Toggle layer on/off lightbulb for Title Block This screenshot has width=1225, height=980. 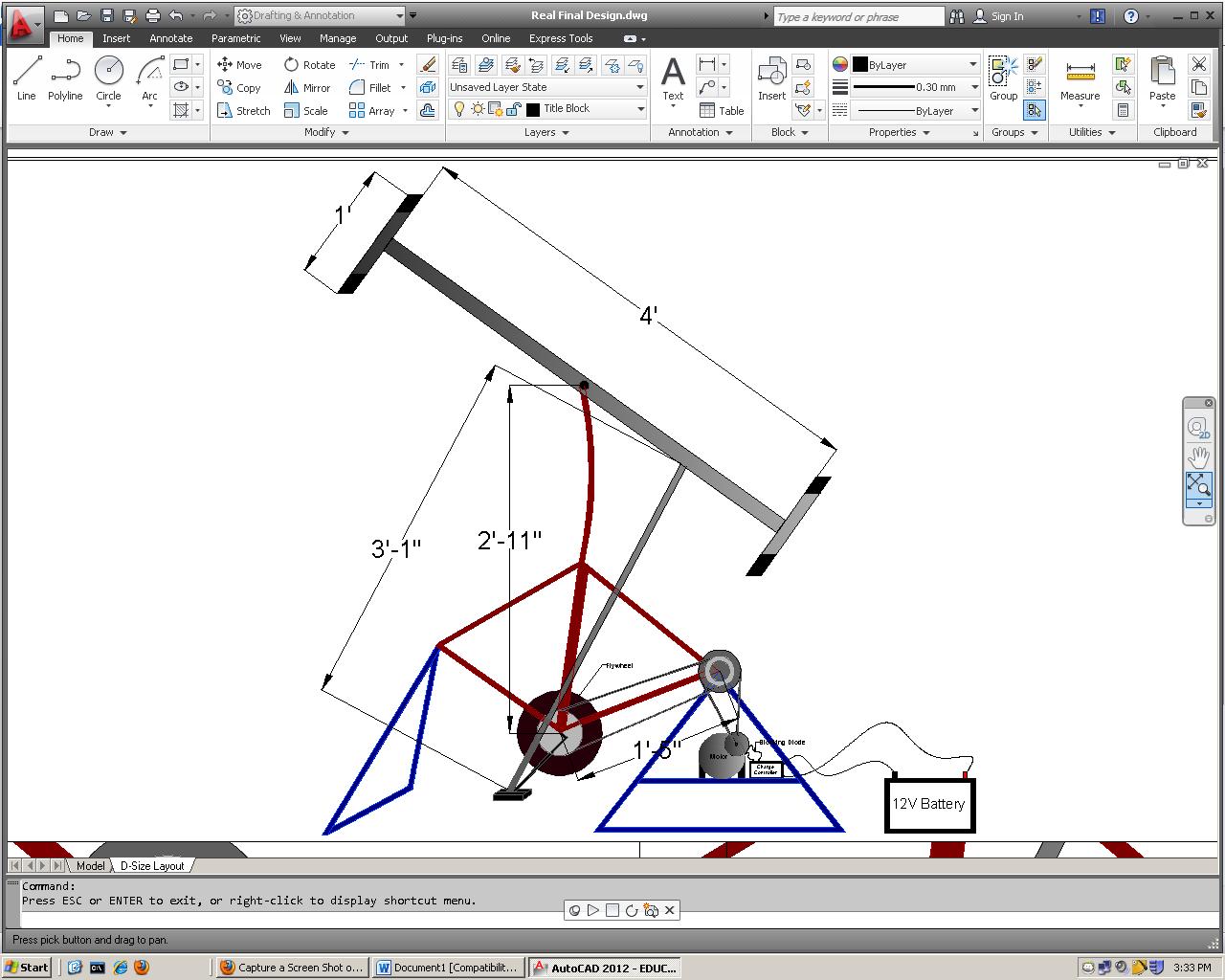point(459,109)
